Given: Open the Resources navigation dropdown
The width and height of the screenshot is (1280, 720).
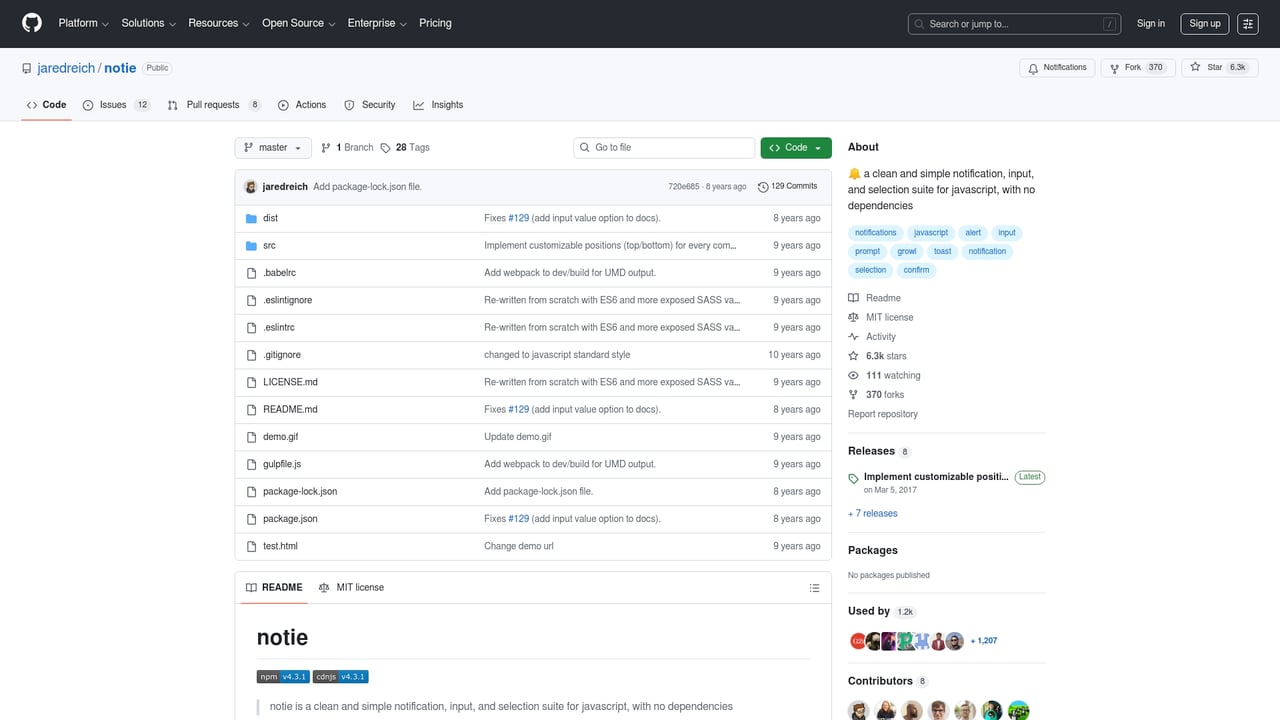Looking at the screenshot, I should click(x=218, y=23).
